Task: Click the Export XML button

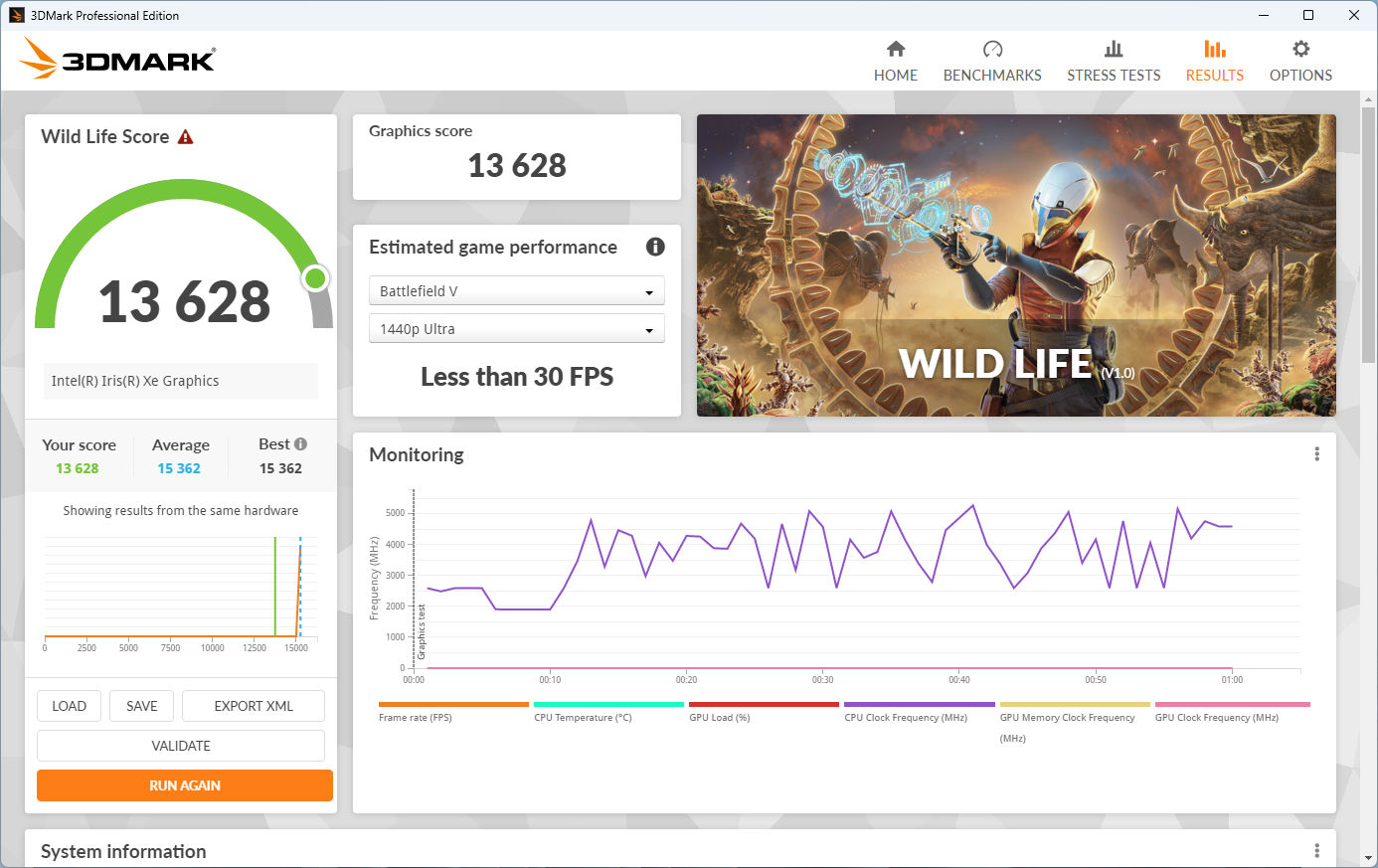Action: 254,706
